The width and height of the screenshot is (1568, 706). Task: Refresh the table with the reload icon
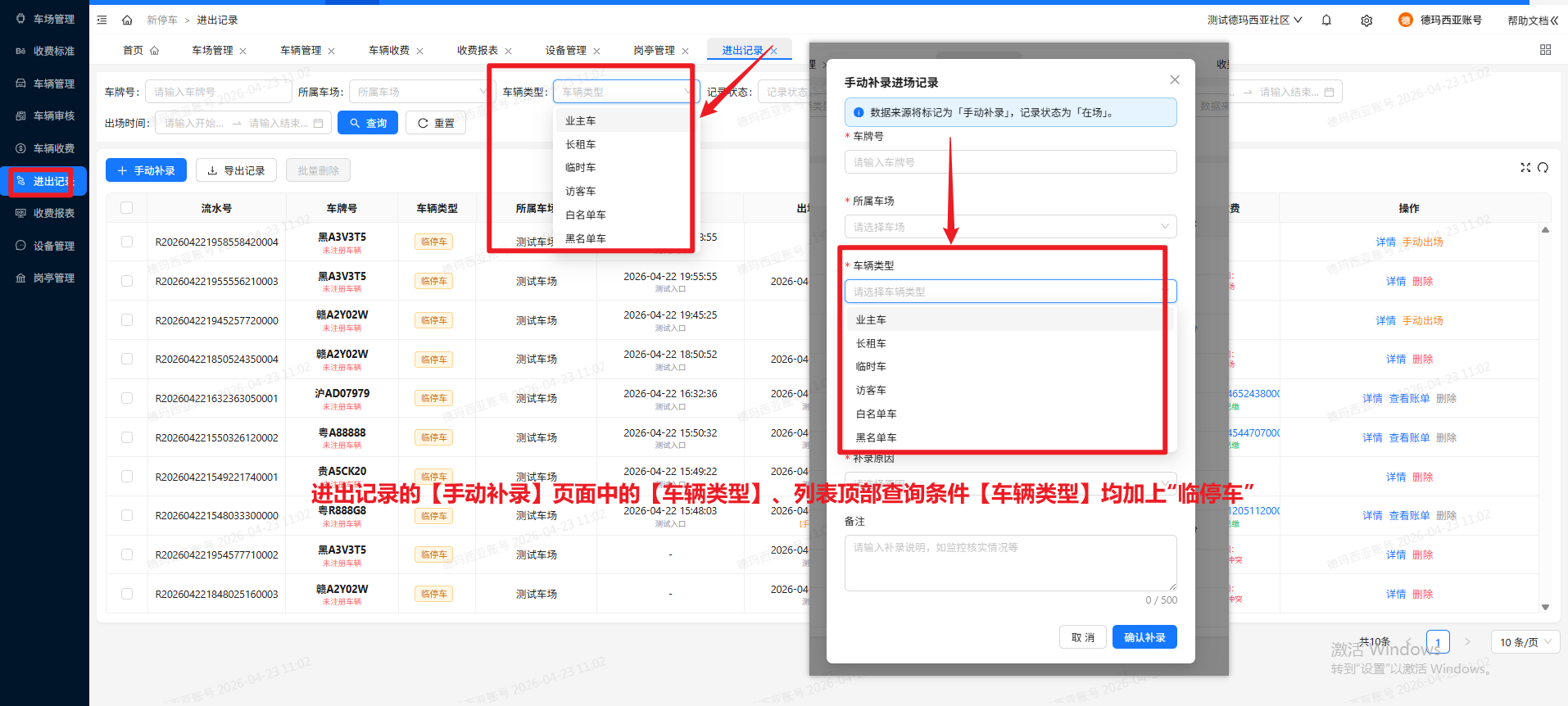(1543, 167)
